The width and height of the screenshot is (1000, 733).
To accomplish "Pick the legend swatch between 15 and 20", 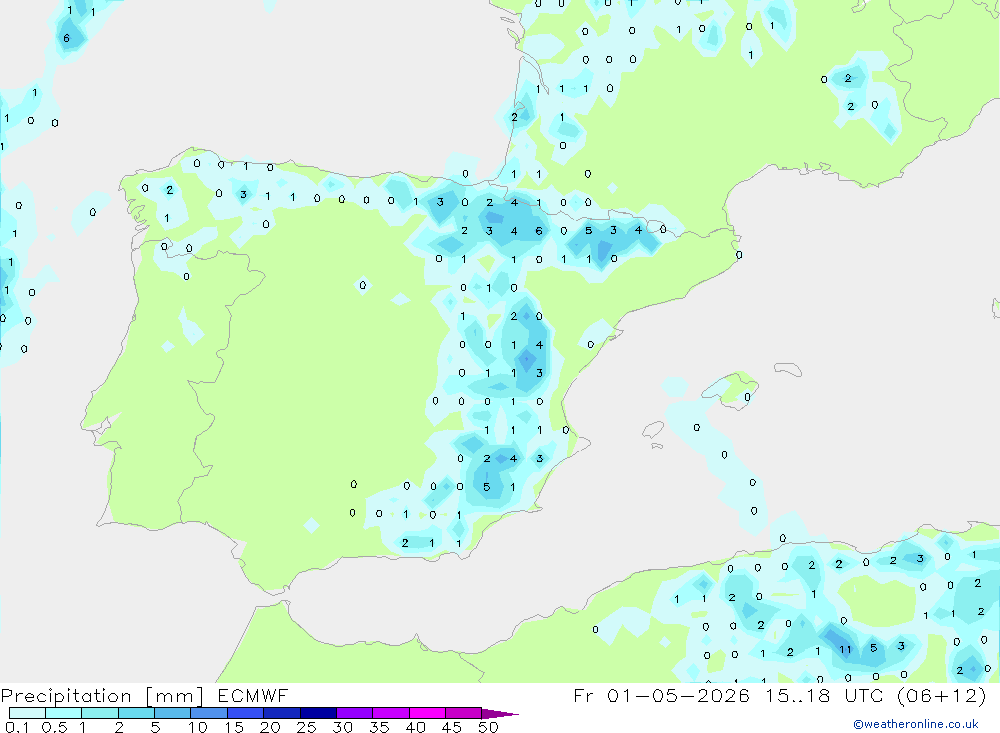I will tap(245, 713).
